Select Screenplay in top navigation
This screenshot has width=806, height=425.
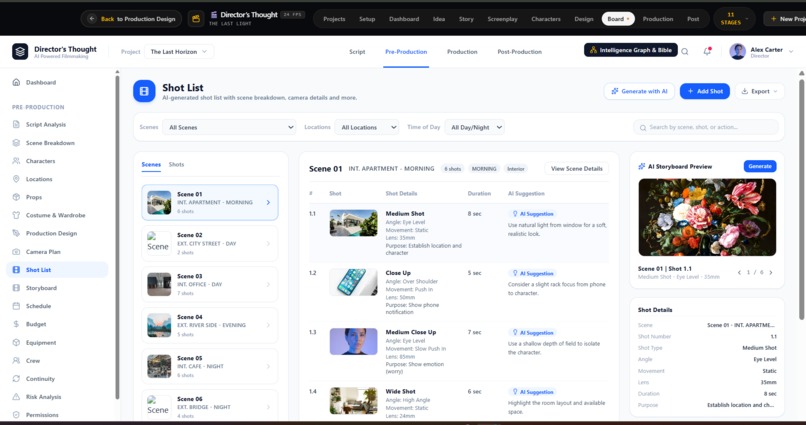click(502, 19)
